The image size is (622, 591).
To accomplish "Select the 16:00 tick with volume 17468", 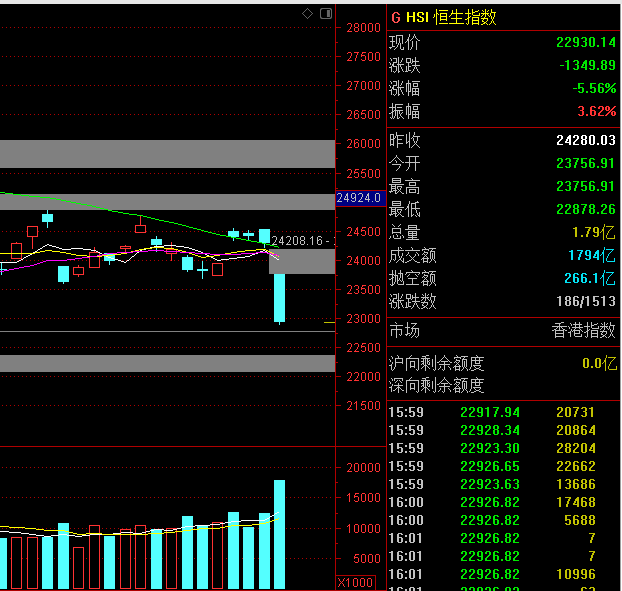I will coord(503,503).
